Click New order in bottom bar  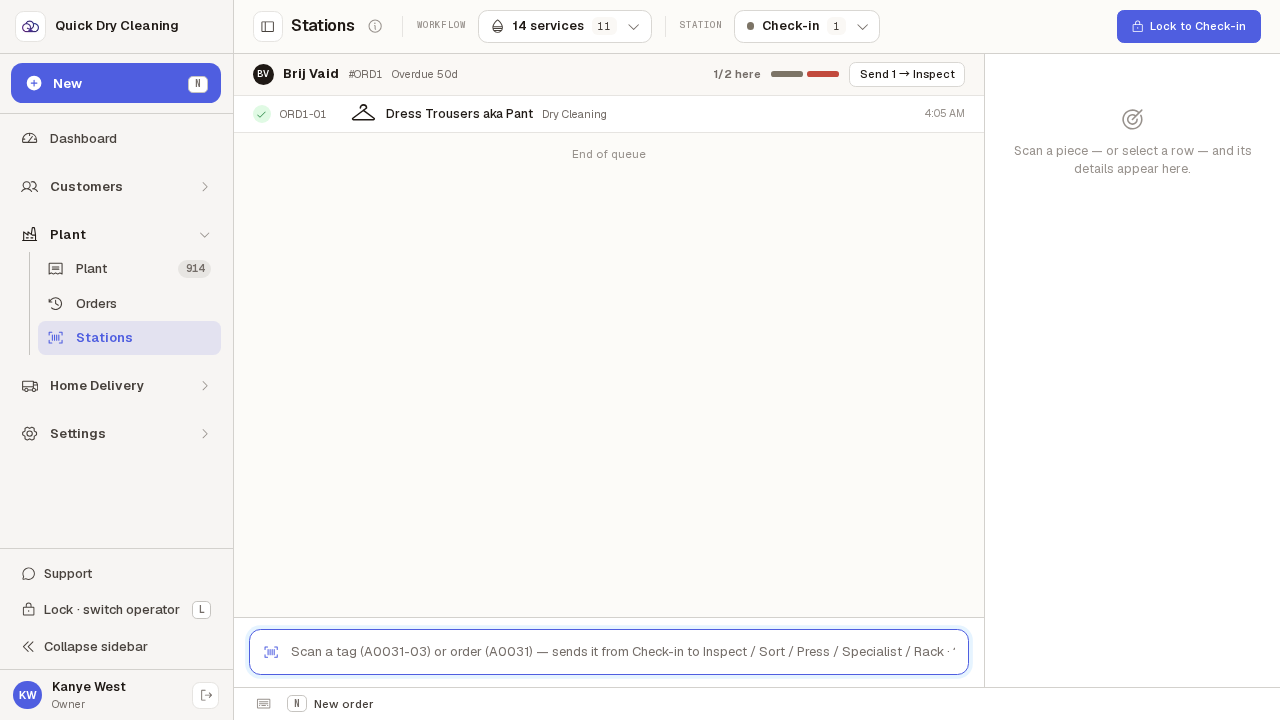343,704
